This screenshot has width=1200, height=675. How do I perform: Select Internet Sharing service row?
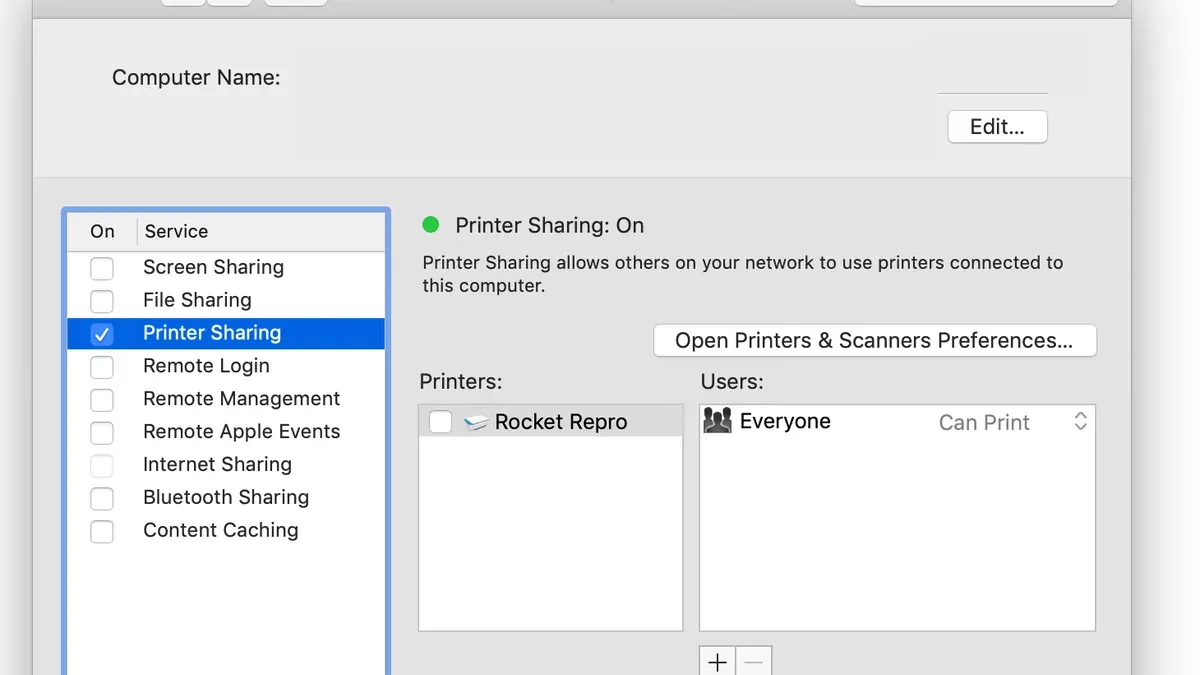[x=226, y=466]
